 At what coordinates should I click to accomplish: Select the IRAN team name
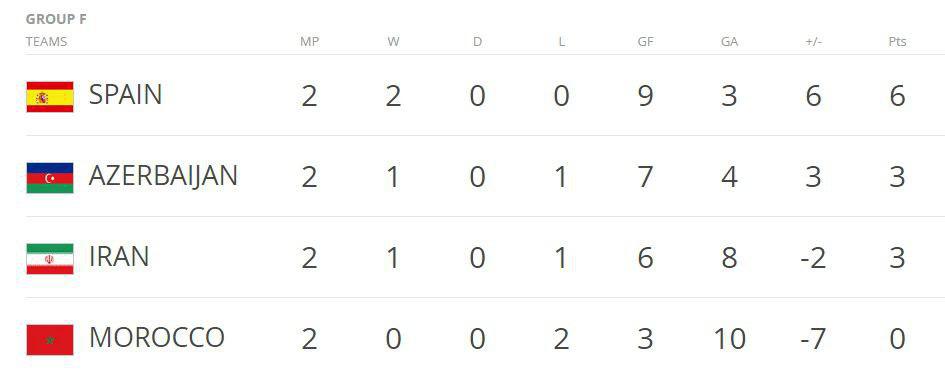tap(119, 257)
